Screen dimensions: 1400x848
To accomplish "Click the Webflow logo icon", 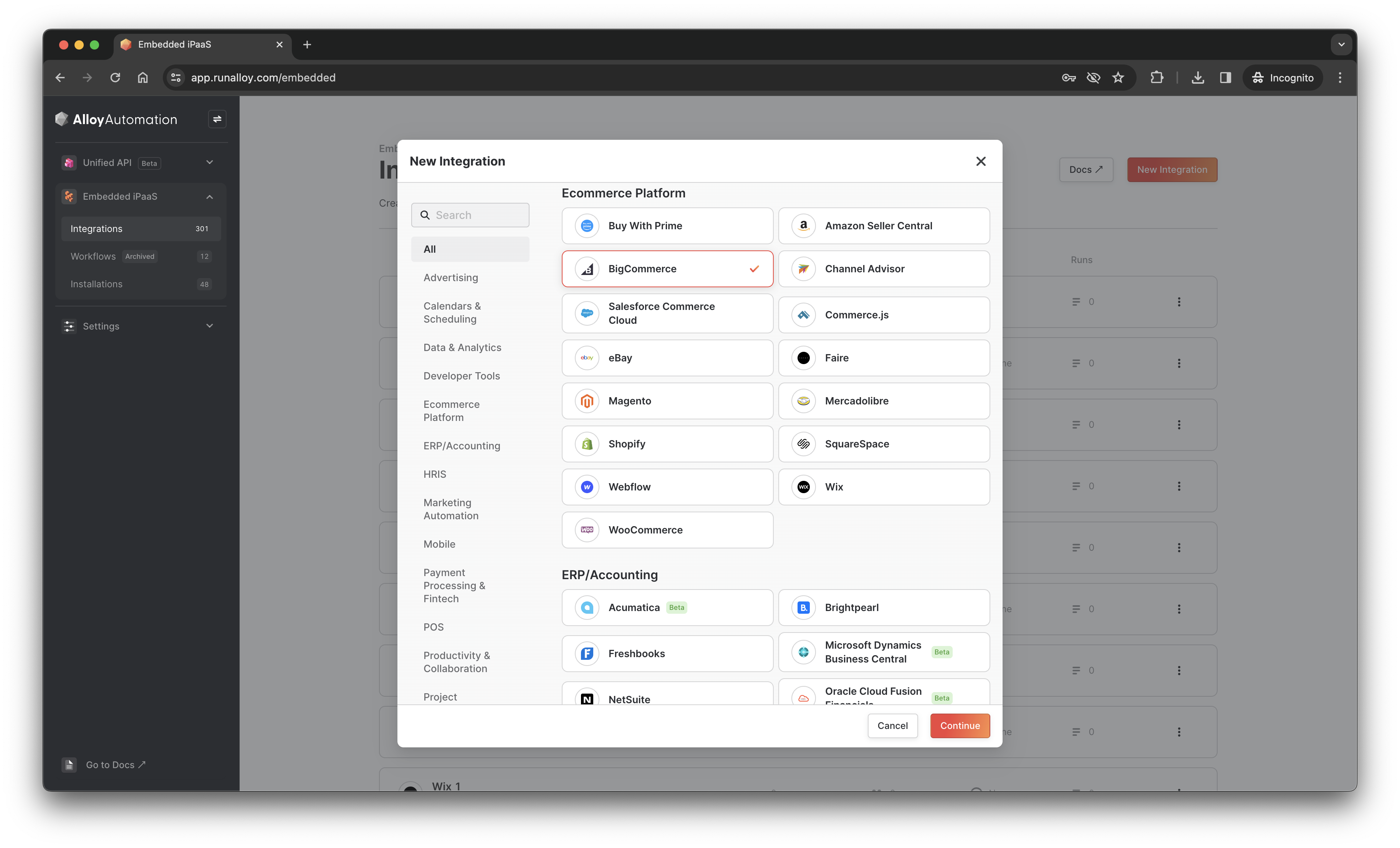I will pos(587,487).
